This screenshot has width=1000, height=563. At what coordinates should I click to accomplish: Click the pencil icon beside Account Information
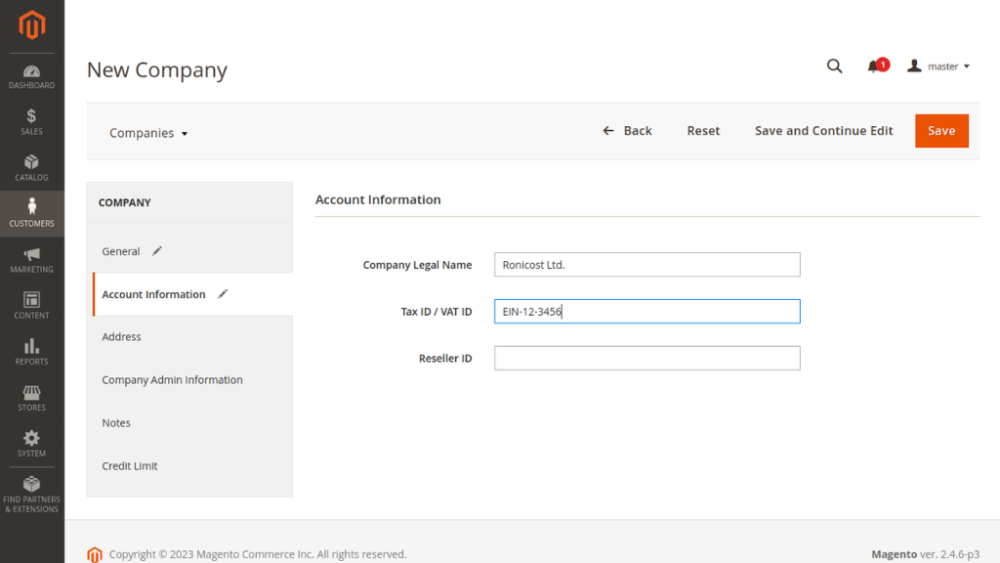pyautogui.click(x=223, y=294)
